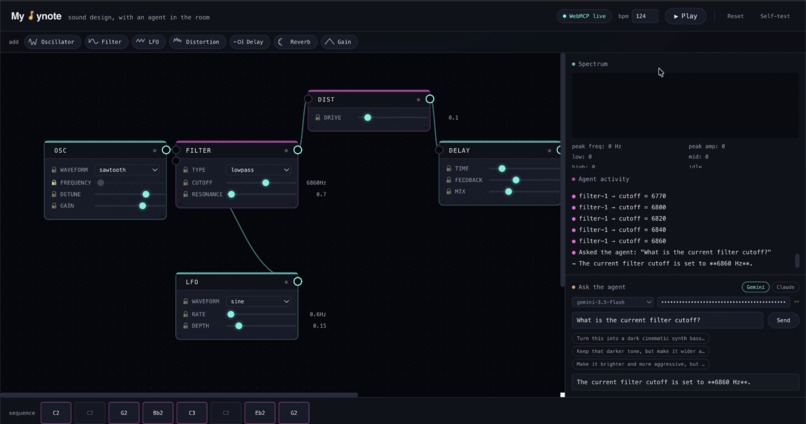Click the agent prompt text field

[668, 320]
